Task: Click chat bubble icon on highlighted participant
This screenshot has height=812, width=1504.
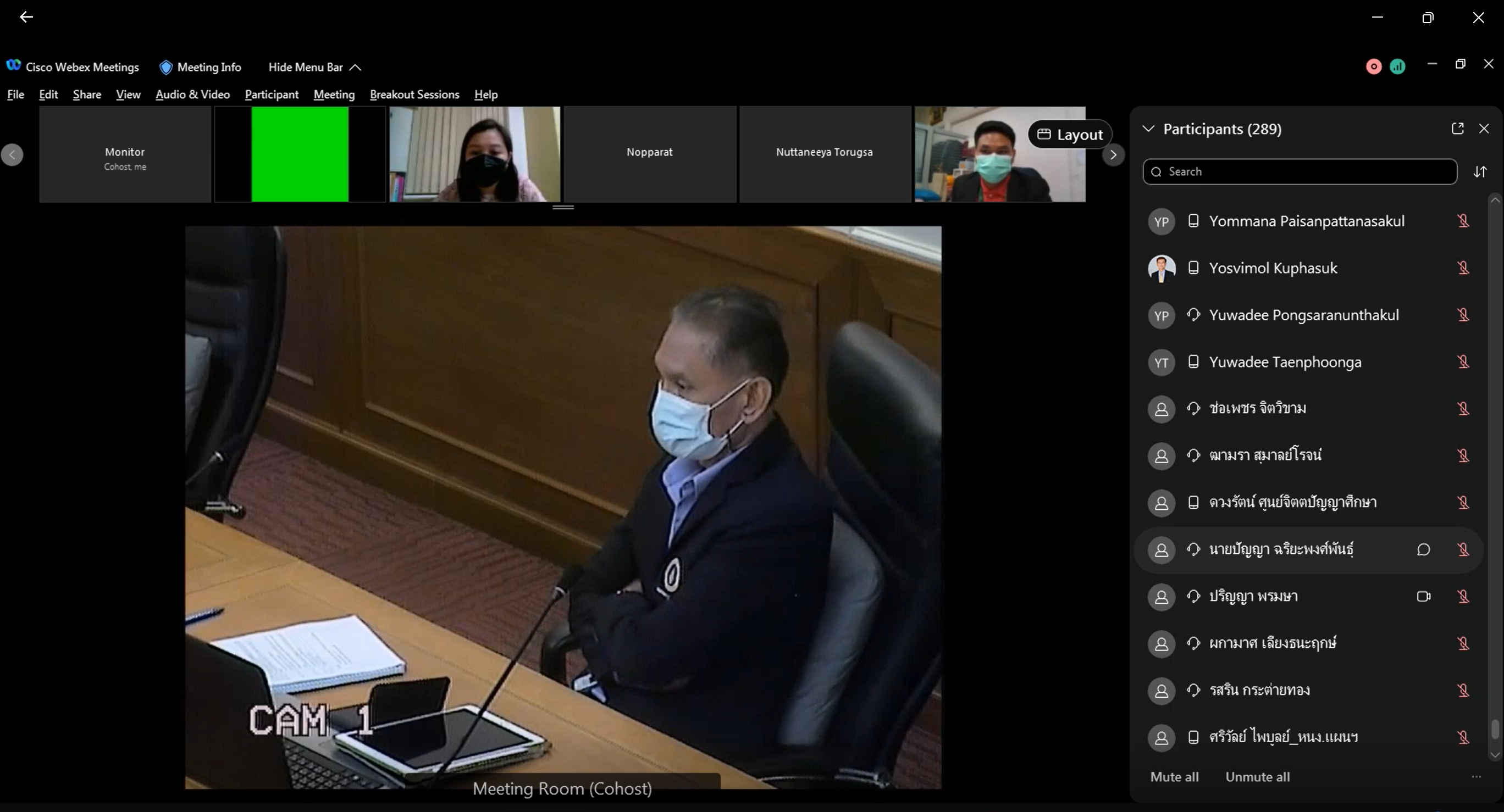Action: 1423,549
